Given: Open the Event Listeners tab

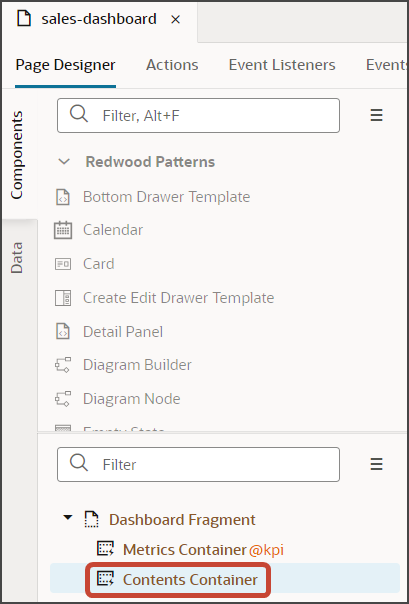Looking at the screenshot, I should [282, 65].
